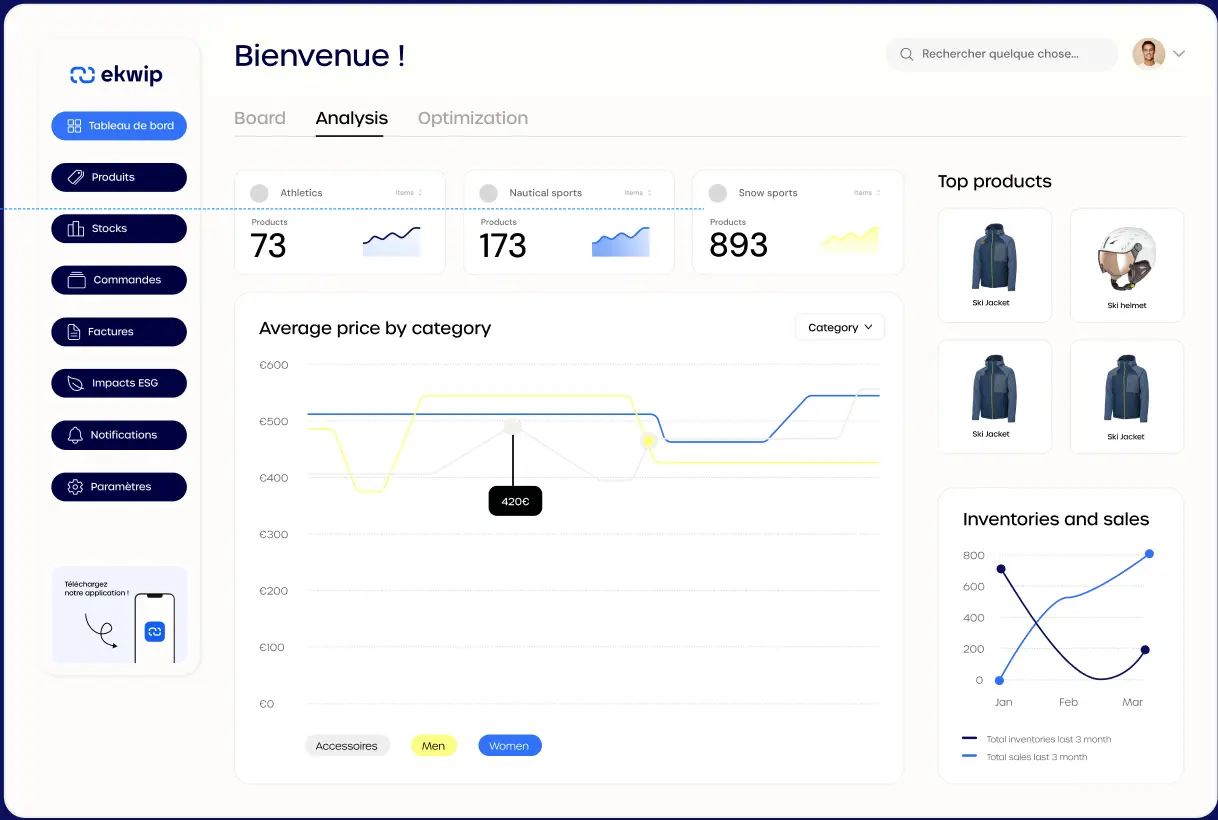The image size is (1218, 820).
Task: Click the Stocks bar chart icon
Action: pyautogui.click(x=75, y=229)
